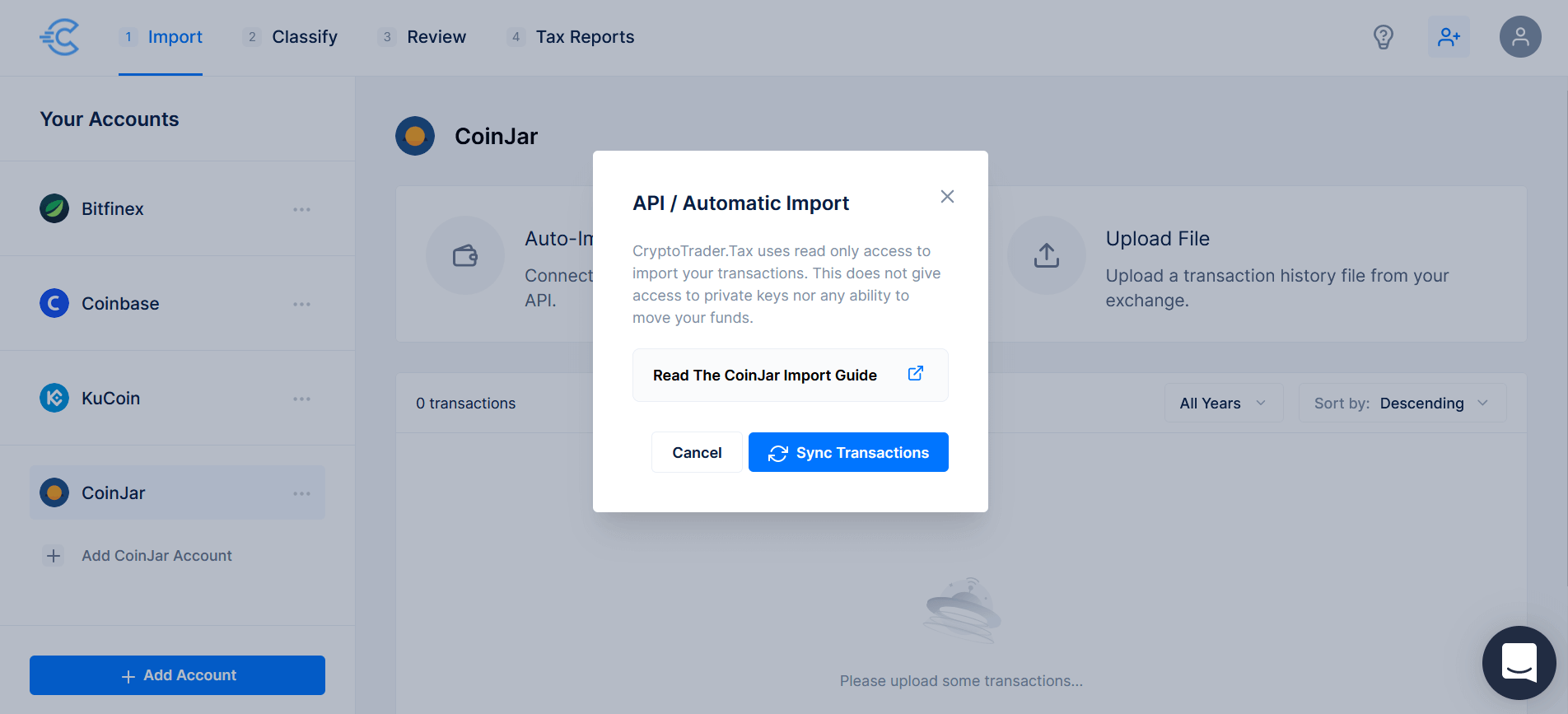Select the Bitfinex account
The image size is (1568, 714).
[177, 209]
